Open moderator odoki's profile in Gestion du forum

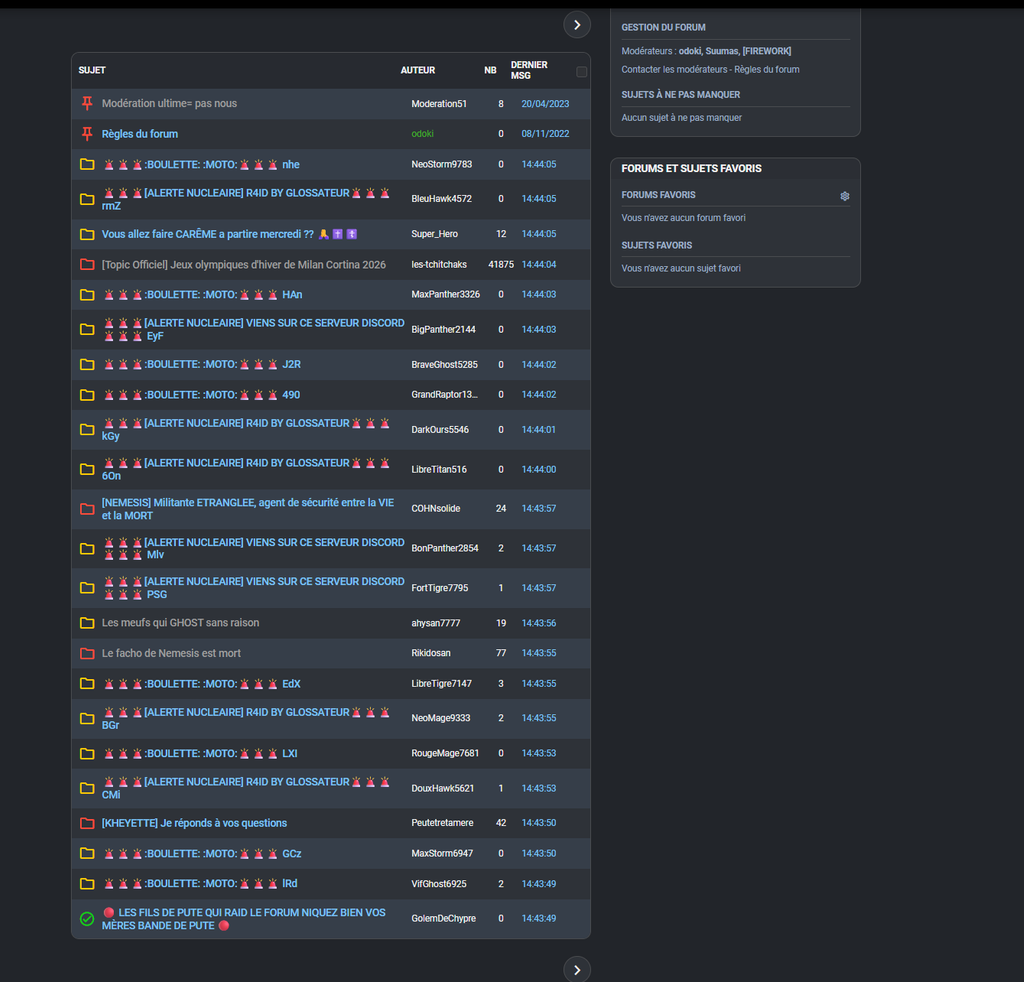point(692,51)
